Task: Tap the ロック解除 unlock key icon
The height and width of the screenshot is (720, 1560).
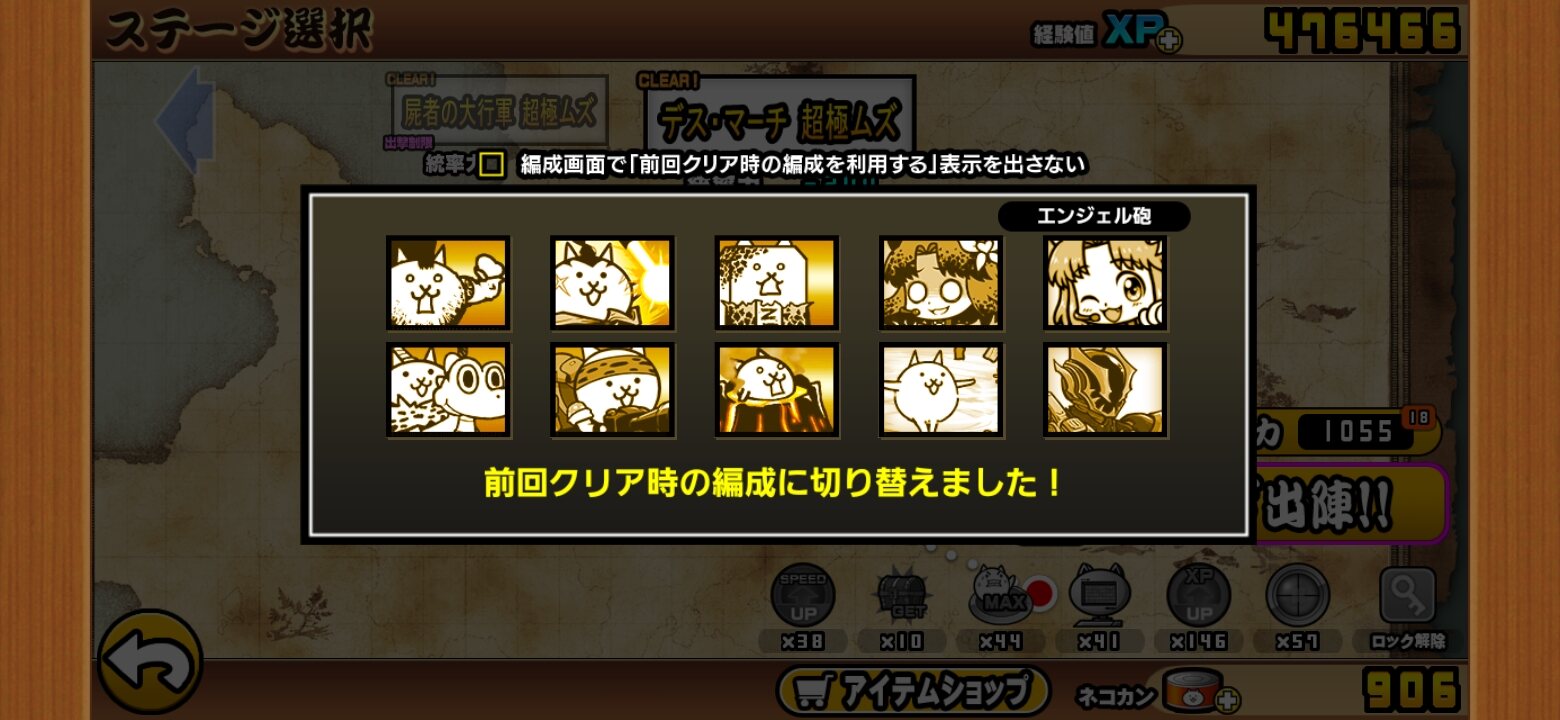Action: pos(1408,596)
